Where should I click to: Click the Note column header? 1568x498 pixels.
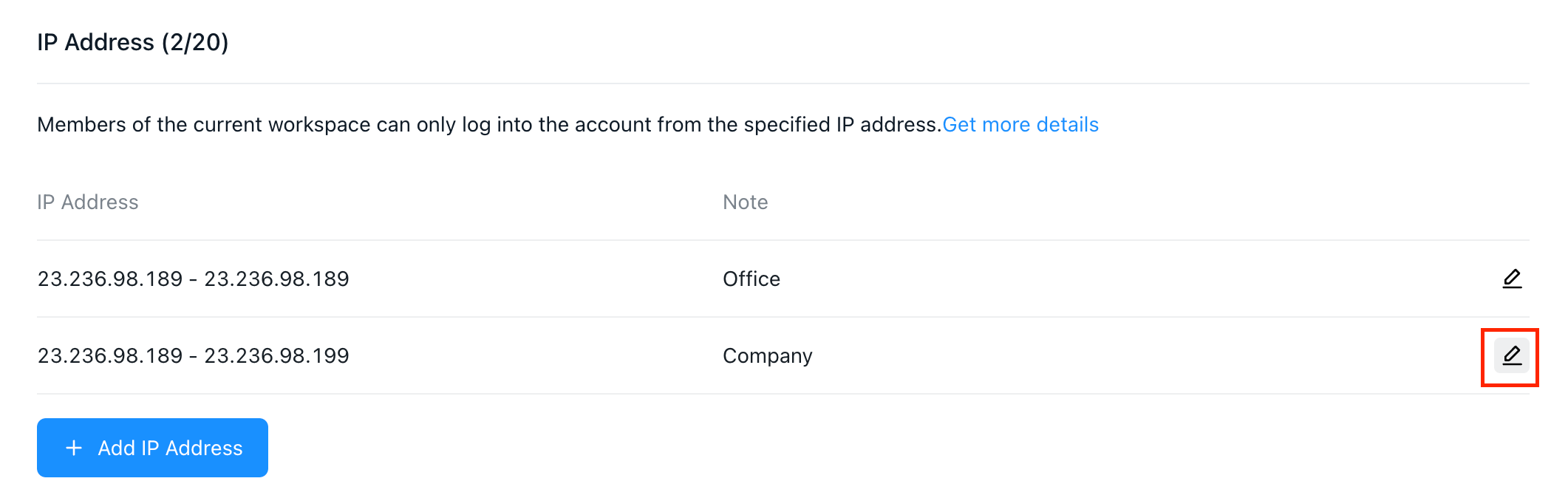tap(745, 202)
